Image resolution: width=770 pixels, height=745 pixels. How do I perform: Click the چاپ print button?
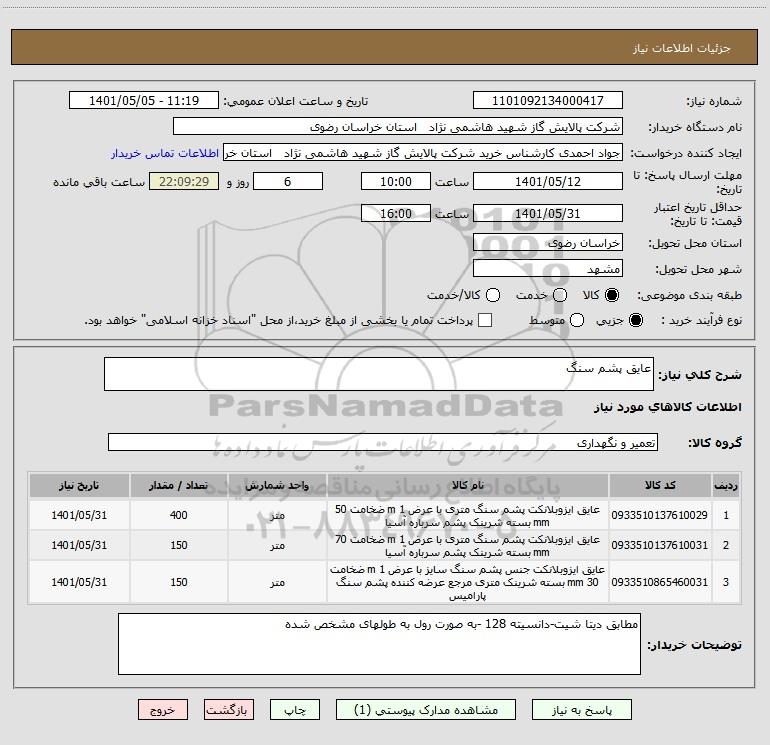(295, 710)
